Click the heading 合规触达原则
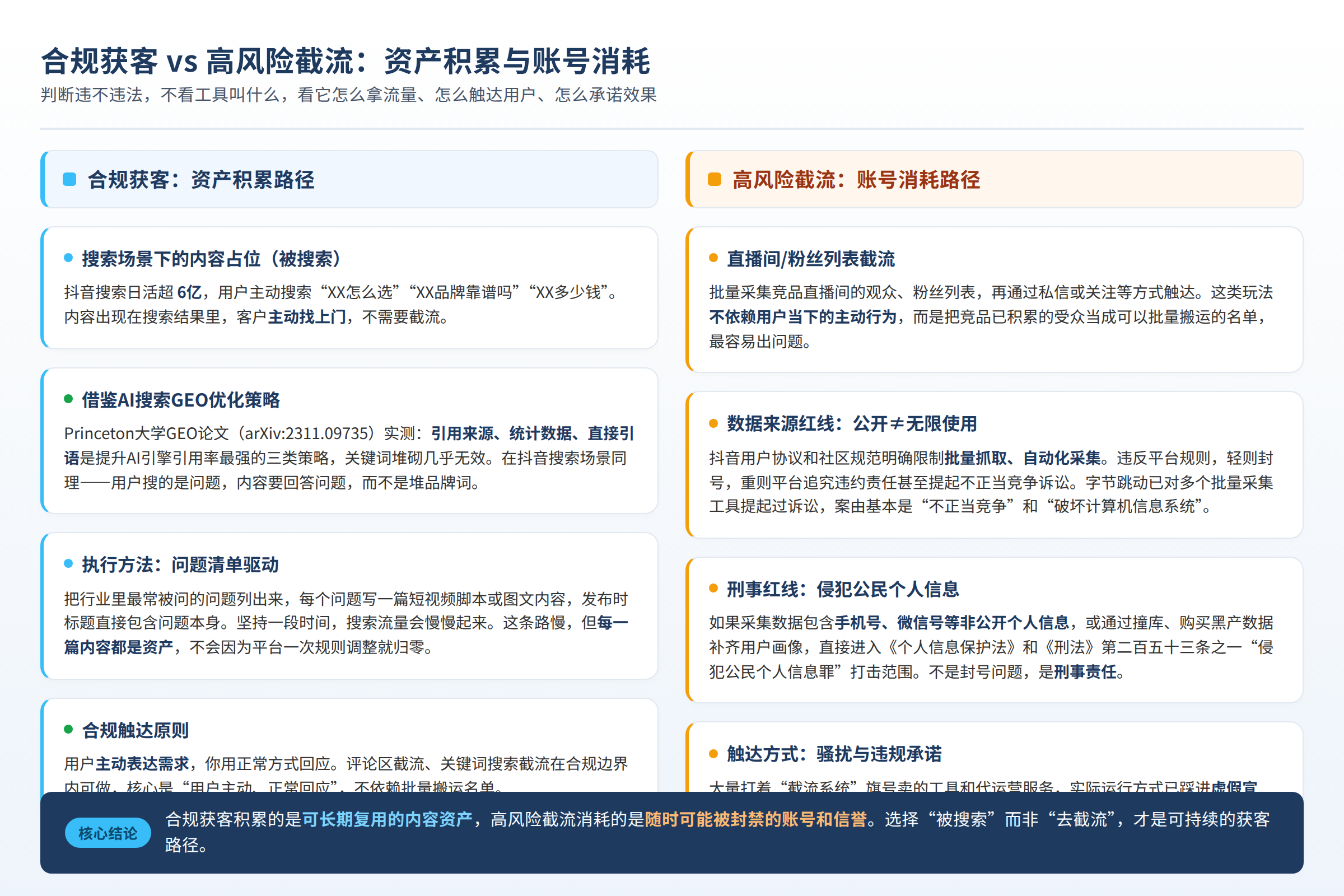The height and width of the screenshot is (896, 1344). click(136, 730)
